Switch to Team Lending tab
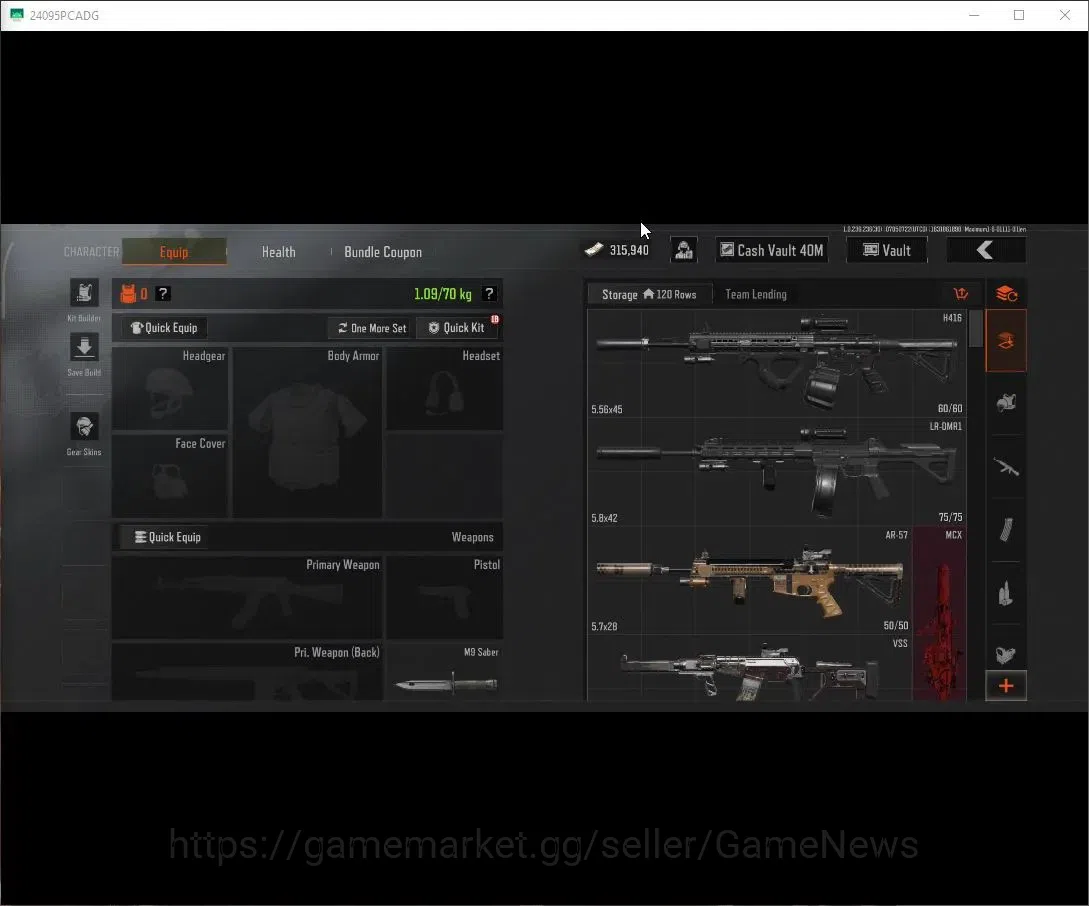Viewport: 1089px width, 906px height. pyautogui.click(x=756, y=294)
